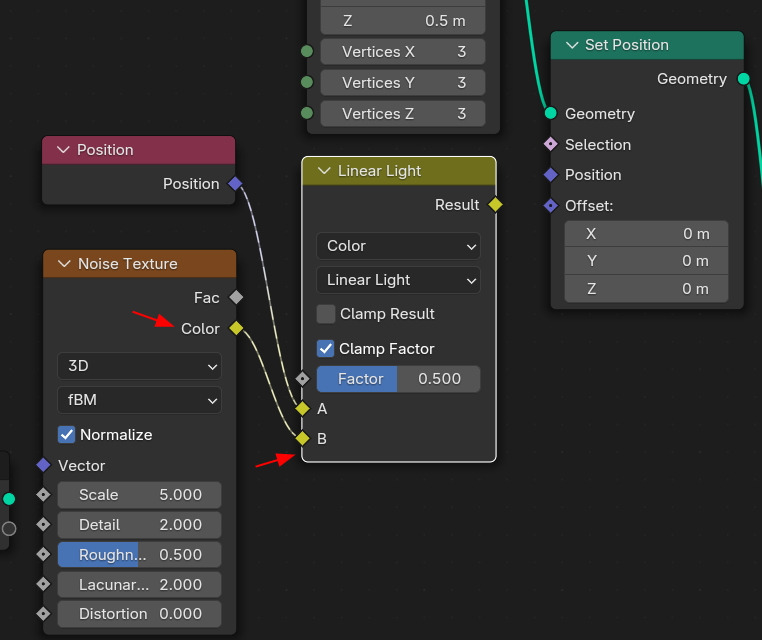Open the Color data type dropdown
Image resolution: width=762 pixels, height=640 pixels.
(x=398, y=246)
